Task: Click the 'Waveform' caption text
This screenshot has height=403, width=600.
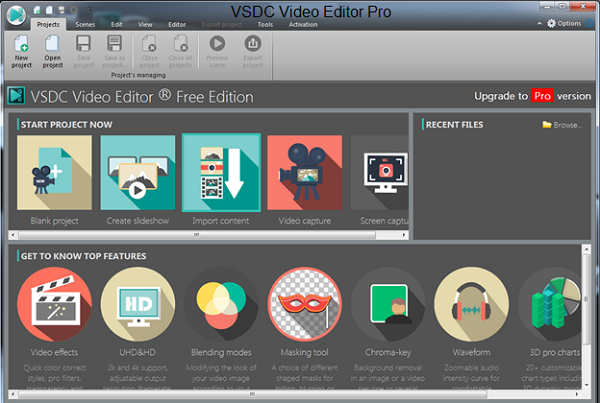Action: coord(471,352)
